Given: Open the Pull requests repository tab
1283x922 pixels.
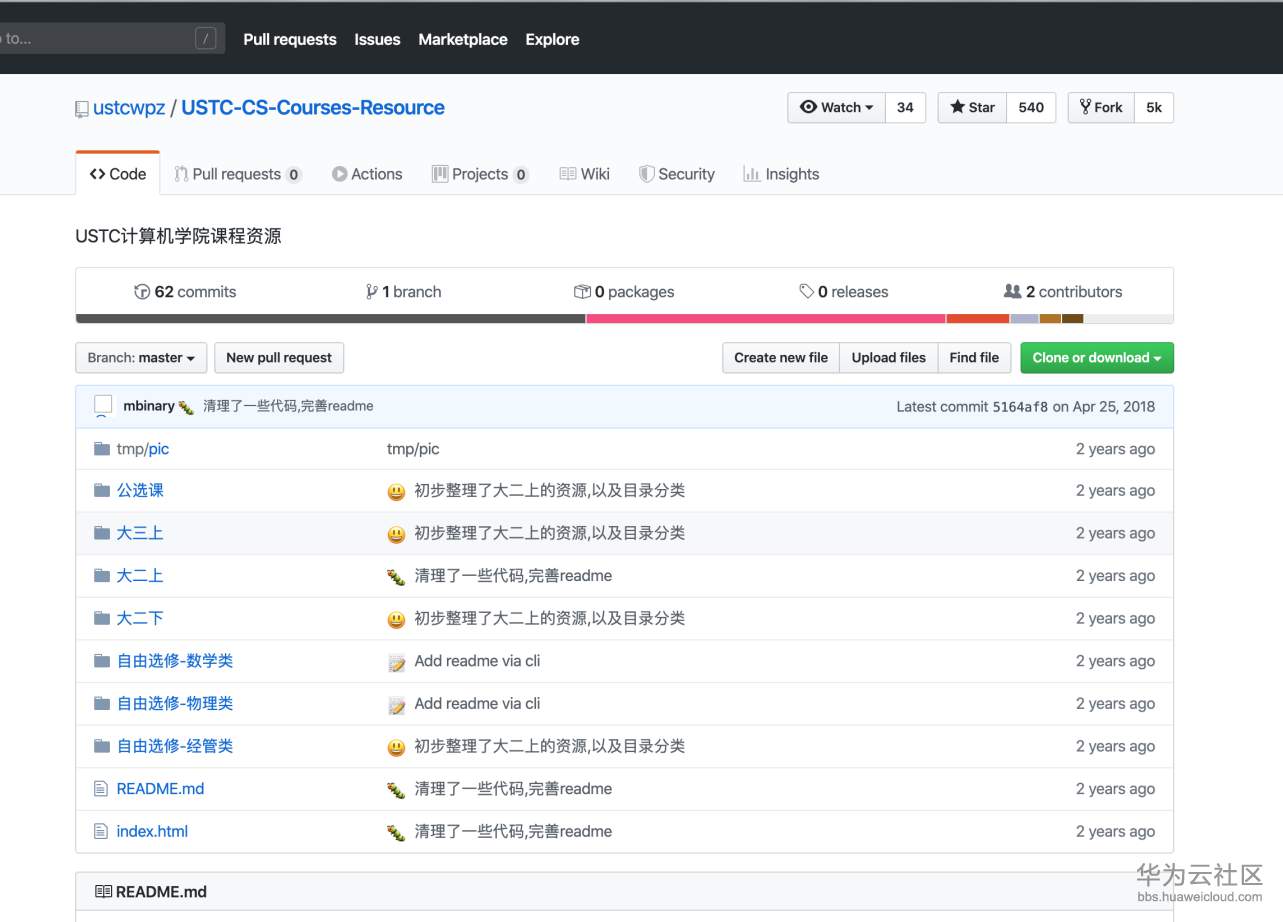Looking at the screenshot, I should [x=238, y=174].
